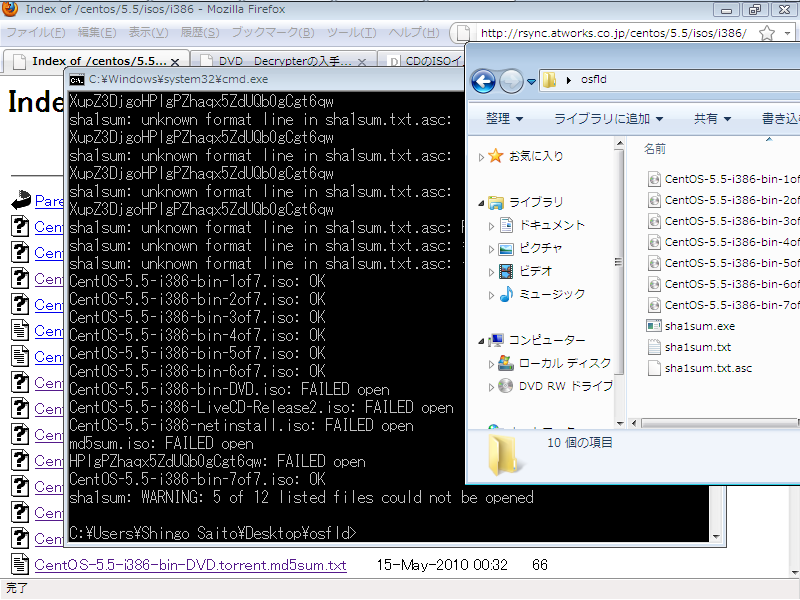Select CentOS-5.5-i386-bin-3of7 ISO file icon
The image size is (800, 600).
coord(654,221)
